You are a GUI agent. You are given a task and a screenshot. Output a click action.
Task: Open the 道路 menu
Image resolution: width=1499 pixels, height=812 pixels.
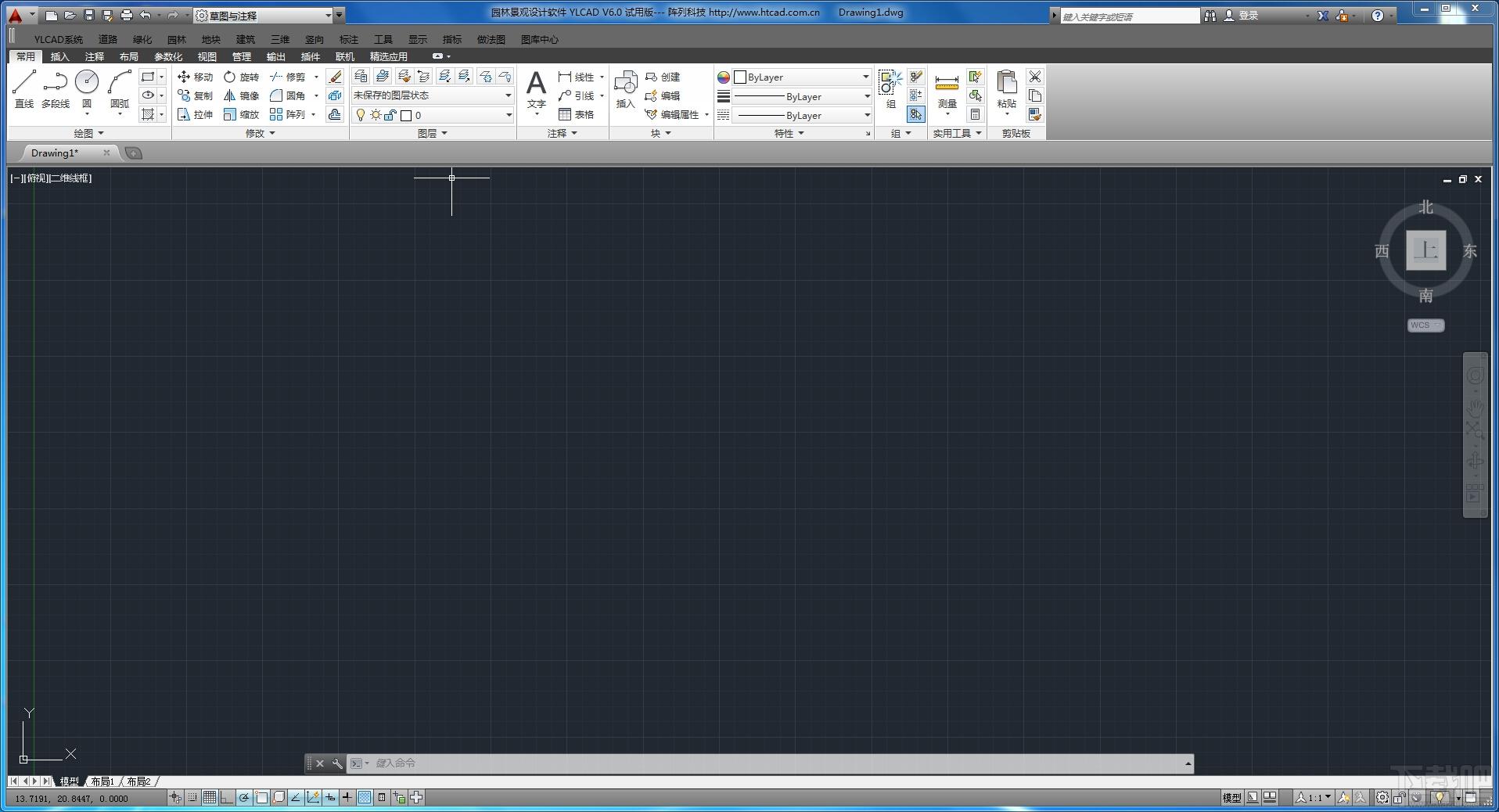108,39
